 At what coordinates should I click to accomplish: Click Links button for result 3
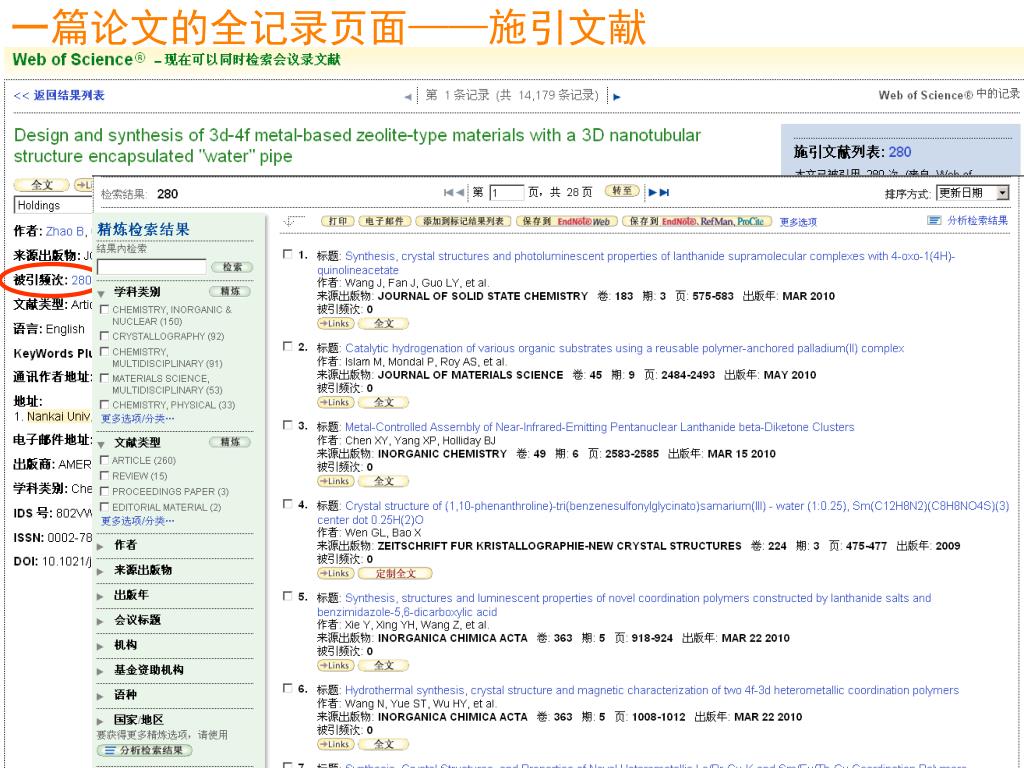[x=335, y=481]
